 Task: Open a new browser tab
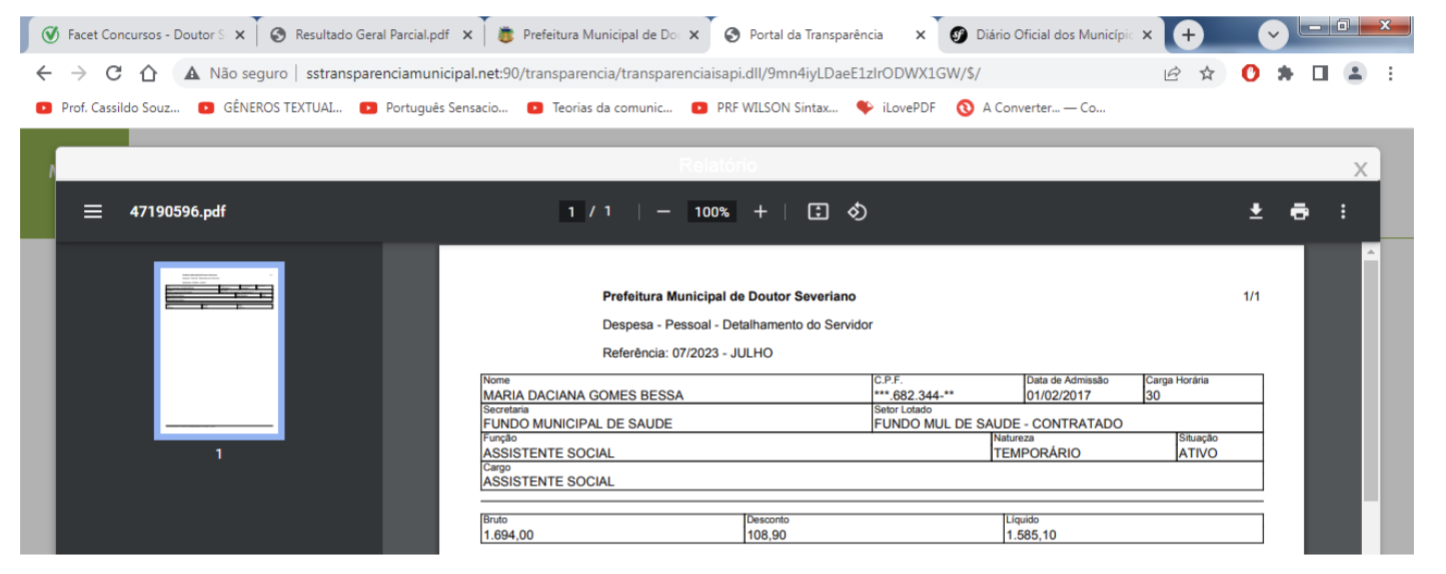click(1187, 35)
